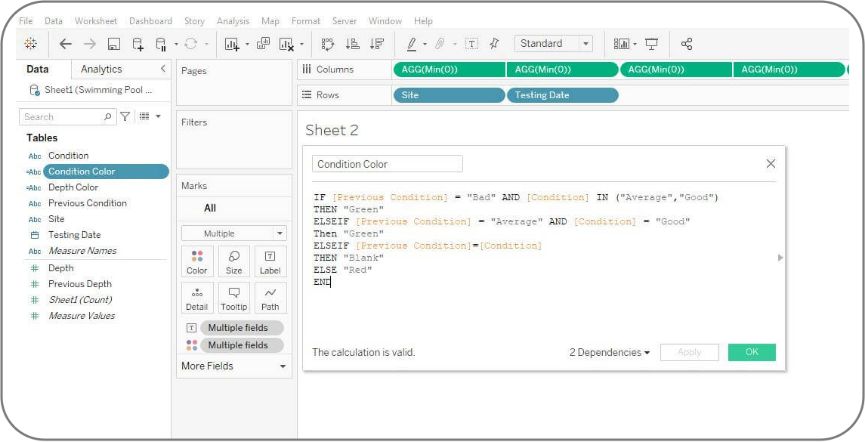The height and width of the screenshot is (442, 865).
Task: Start Presentation Mode
Action: [652, 44]
